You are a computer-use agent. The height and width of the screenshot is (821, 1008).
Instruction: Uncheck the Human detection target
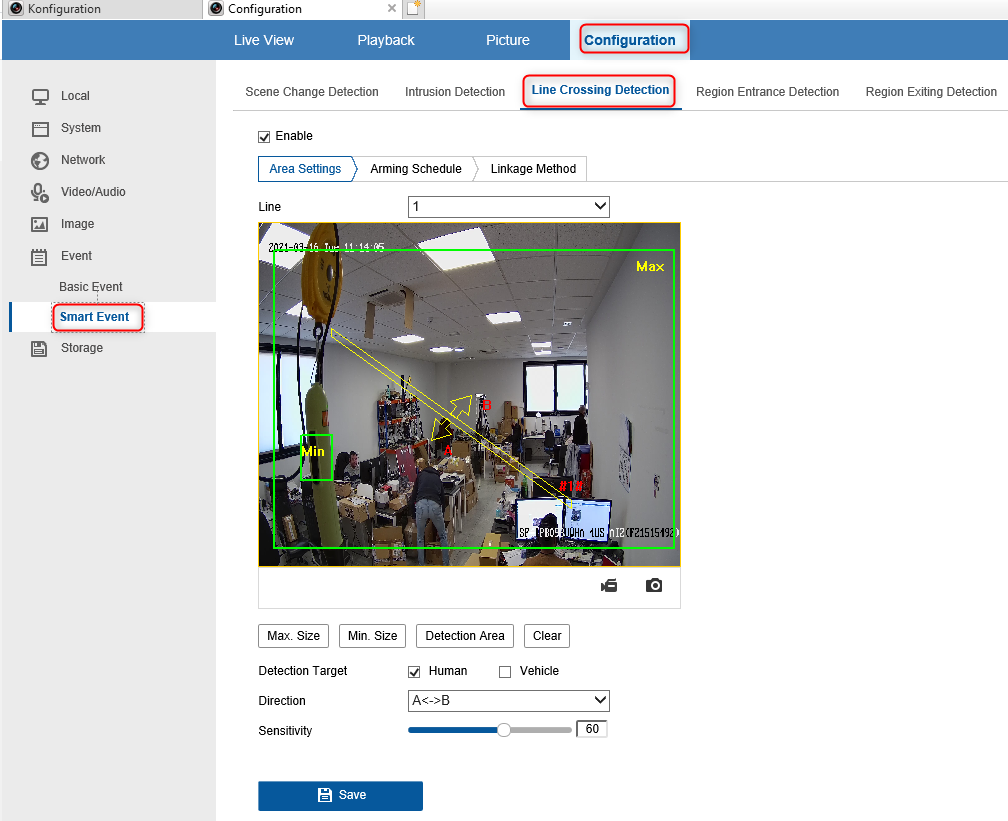click(414, 672)
